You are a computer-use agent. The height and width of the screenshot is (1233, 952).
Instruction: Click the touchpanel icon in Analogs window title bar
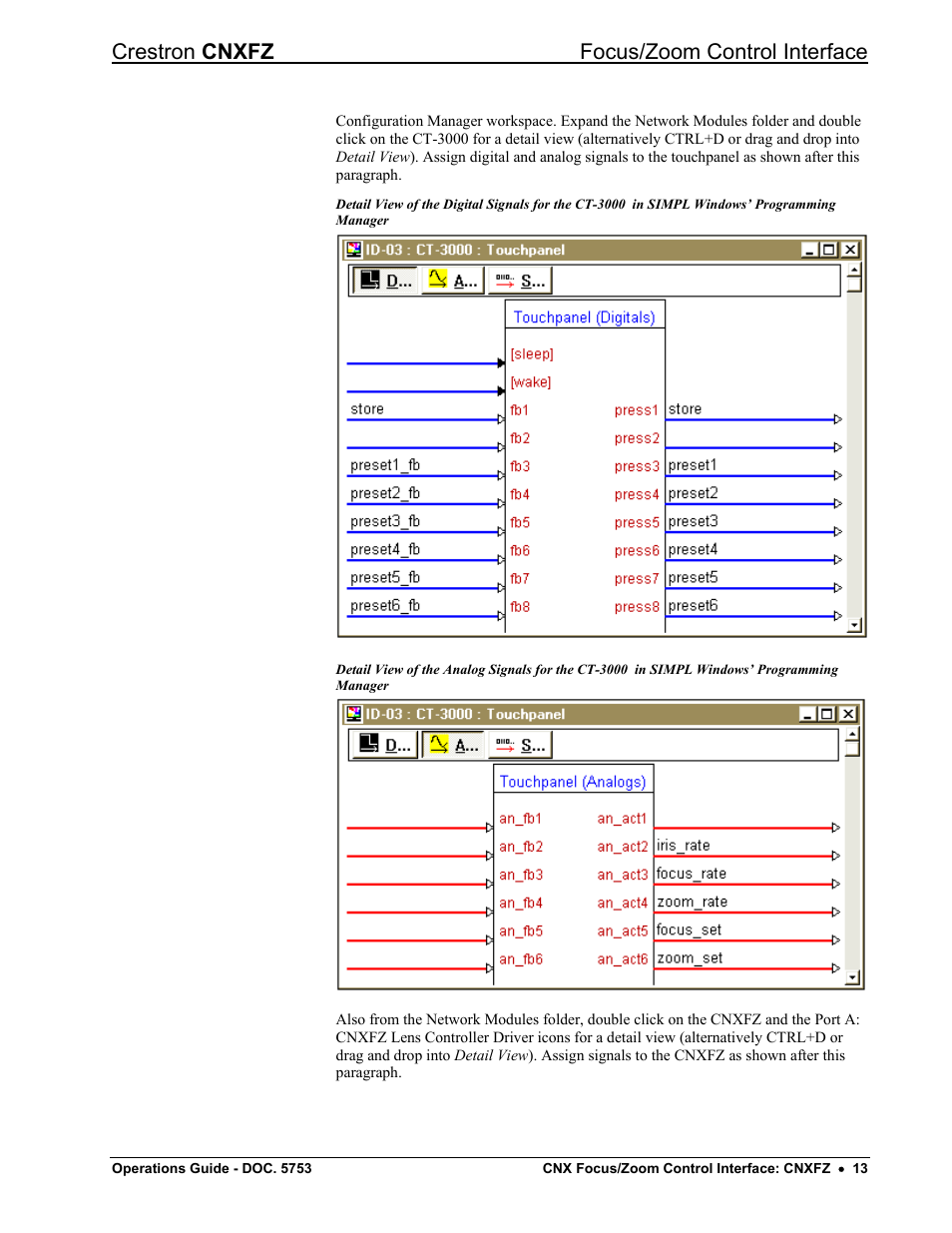pyautogui.click(x=353, y=714)
